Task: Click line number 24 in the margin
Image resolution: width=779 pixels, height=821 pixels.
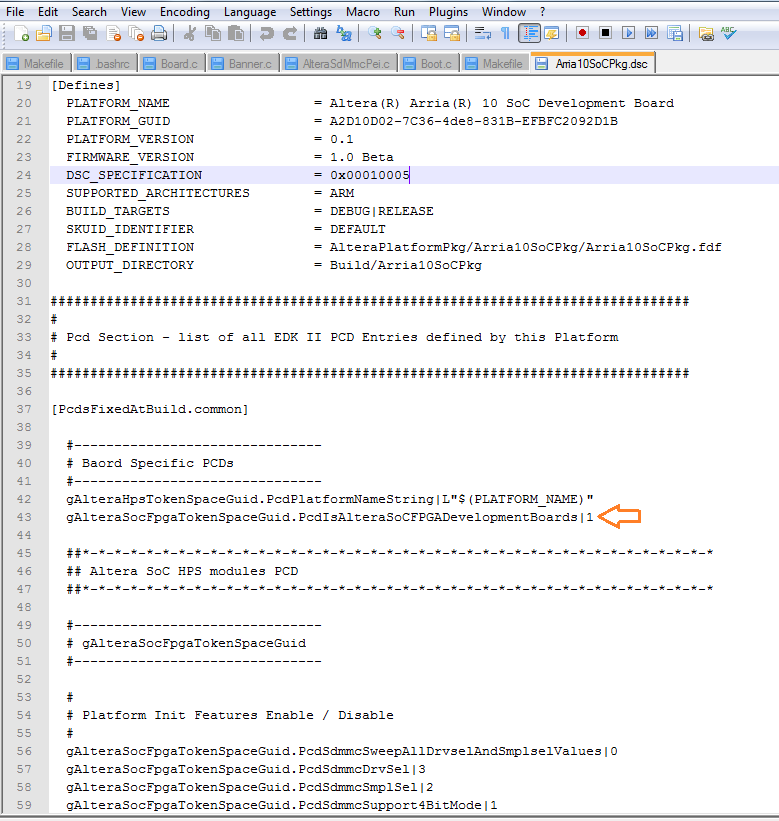Action: point(24,175)
